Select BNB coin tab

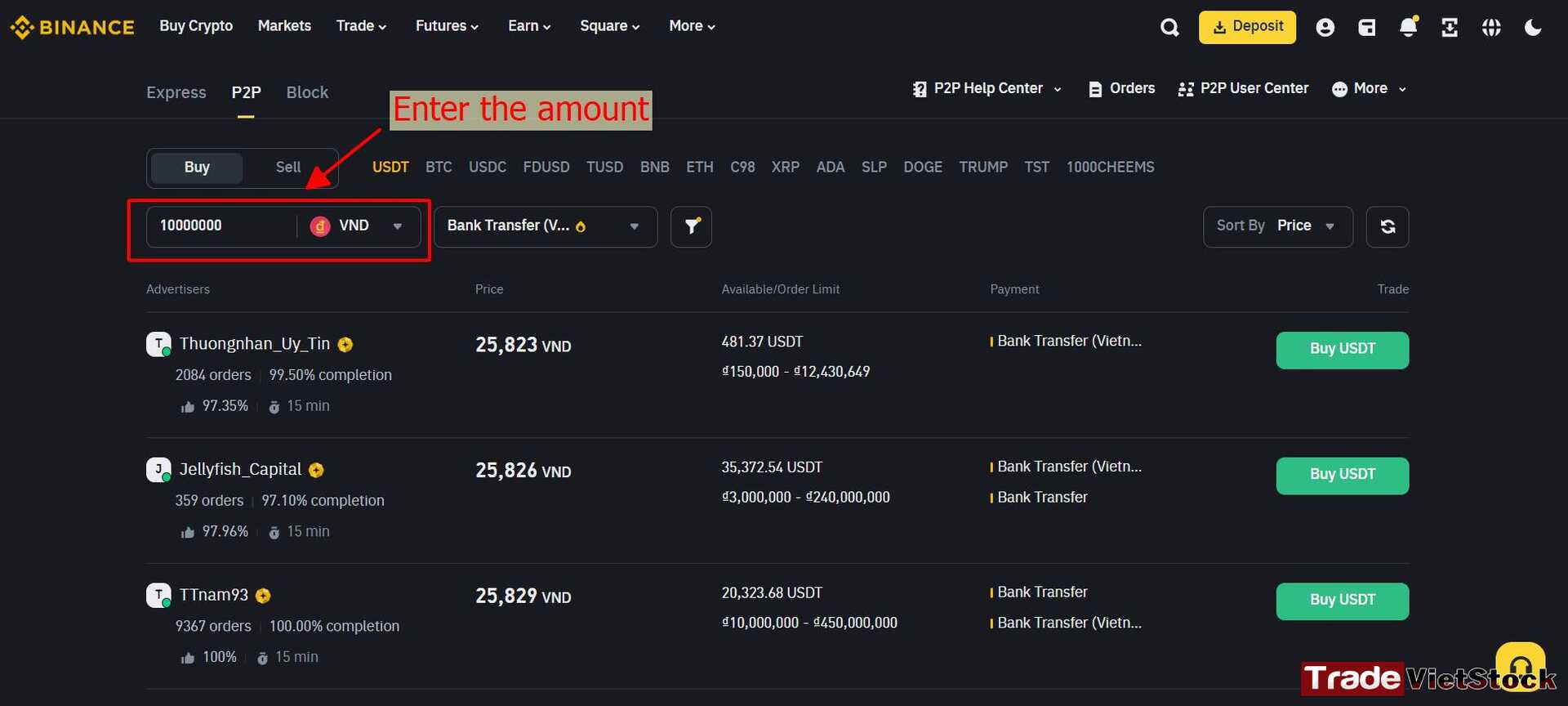point(654,168)
